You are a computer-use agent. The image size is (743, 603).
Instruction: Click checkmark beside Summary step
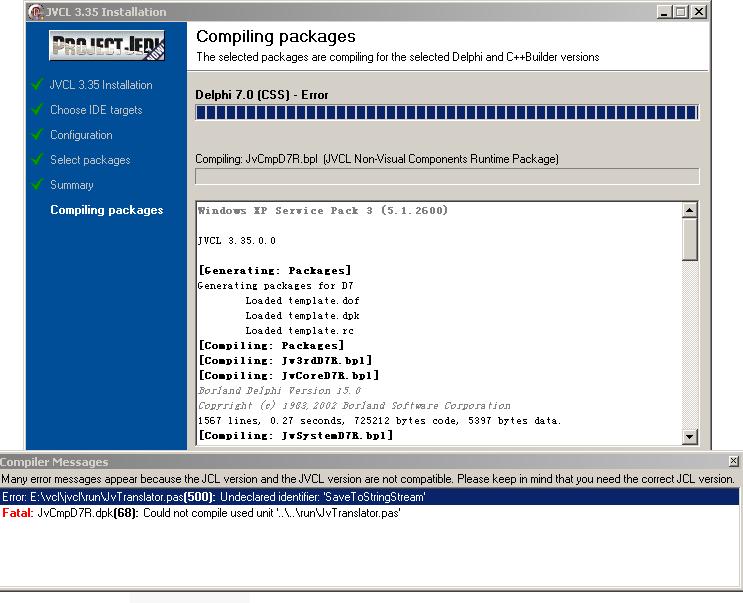(37, 185)
